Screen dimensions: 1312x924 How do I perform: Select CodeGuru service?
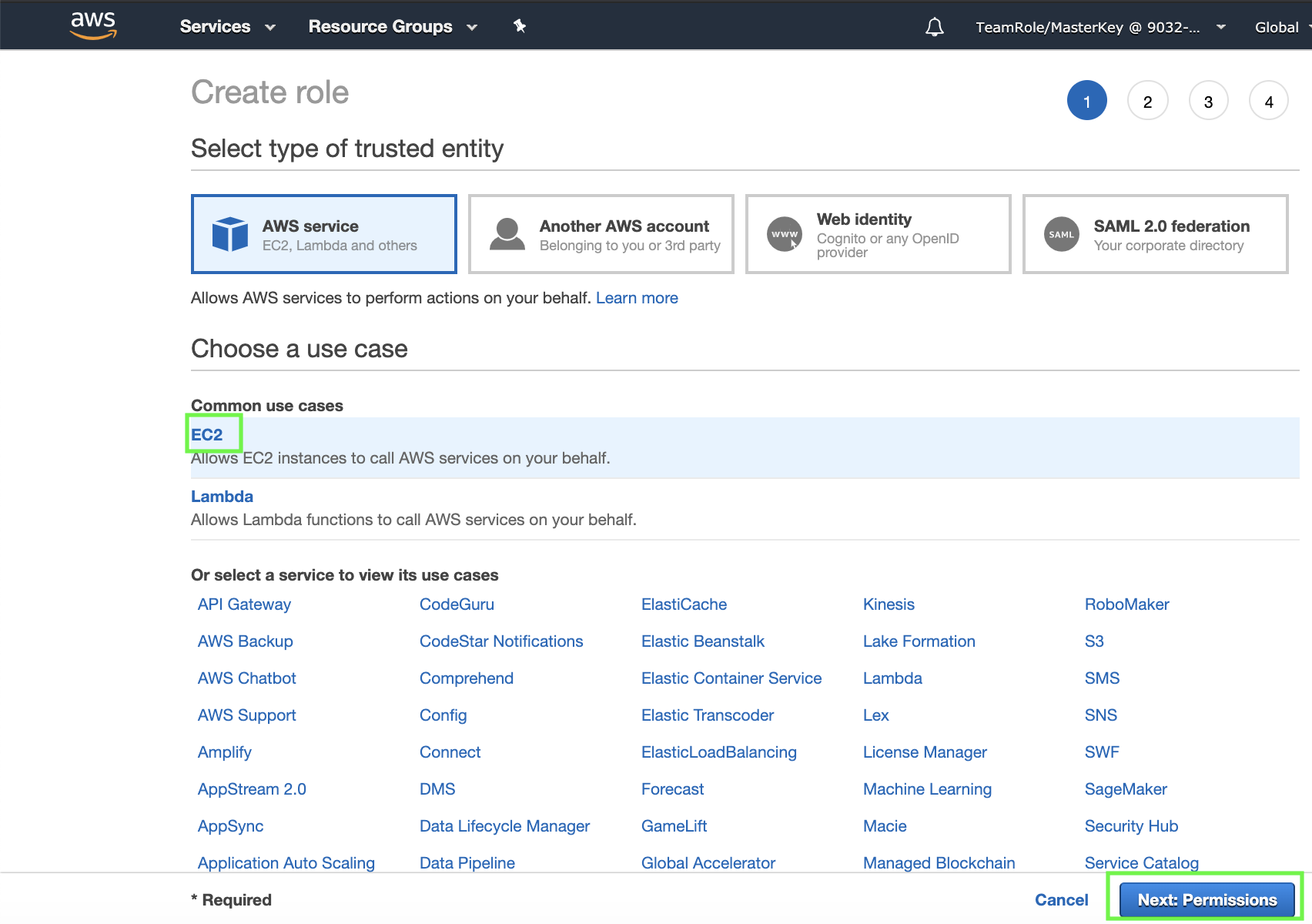tap(457, 604)
